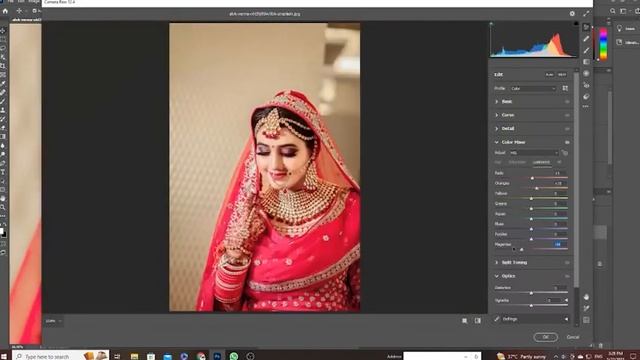Screen dimensions: 640x360
Task: Open Photoshop search icon at top right
Action: click(x=613, y=11)
